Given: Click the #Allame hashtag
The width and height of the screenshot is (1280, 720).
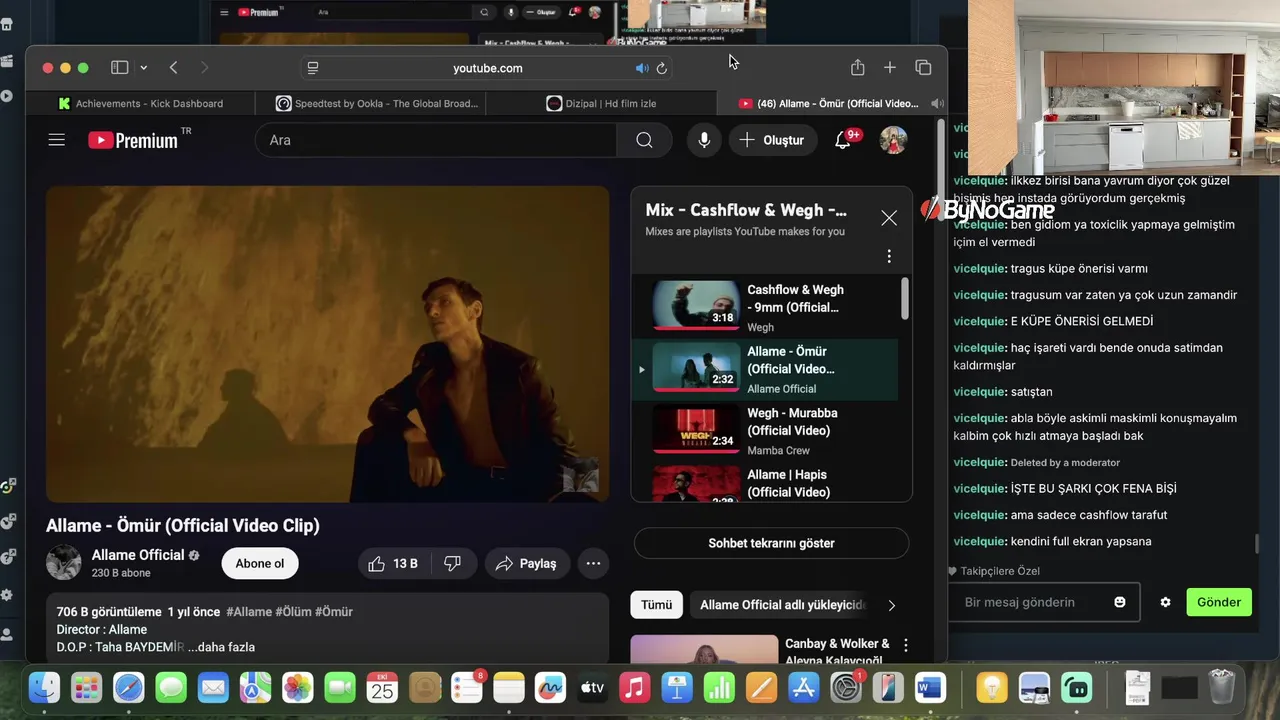Looking at the screenshot, I should point(249,611).
